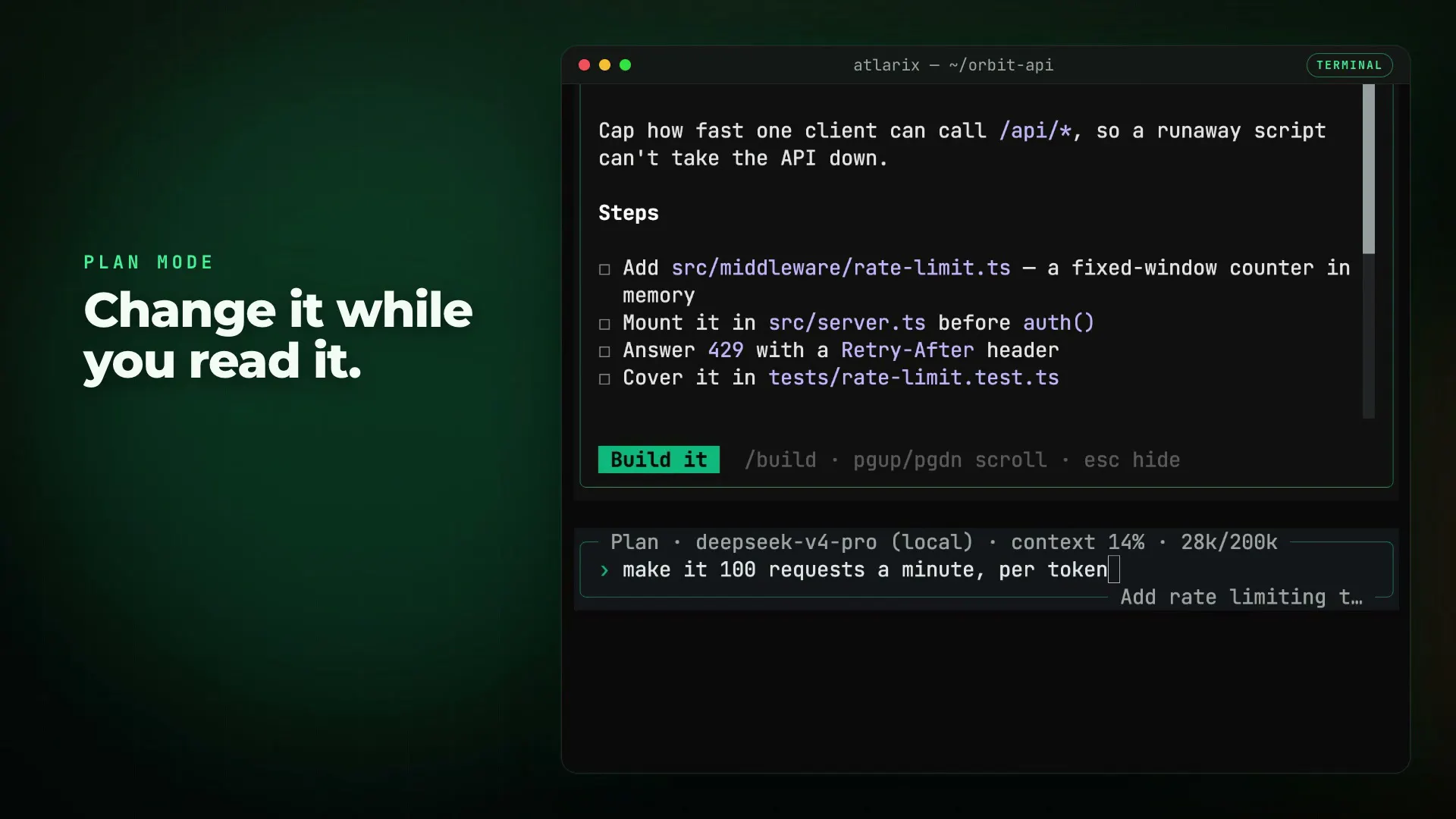Click the 429 status code

point(726,350)
